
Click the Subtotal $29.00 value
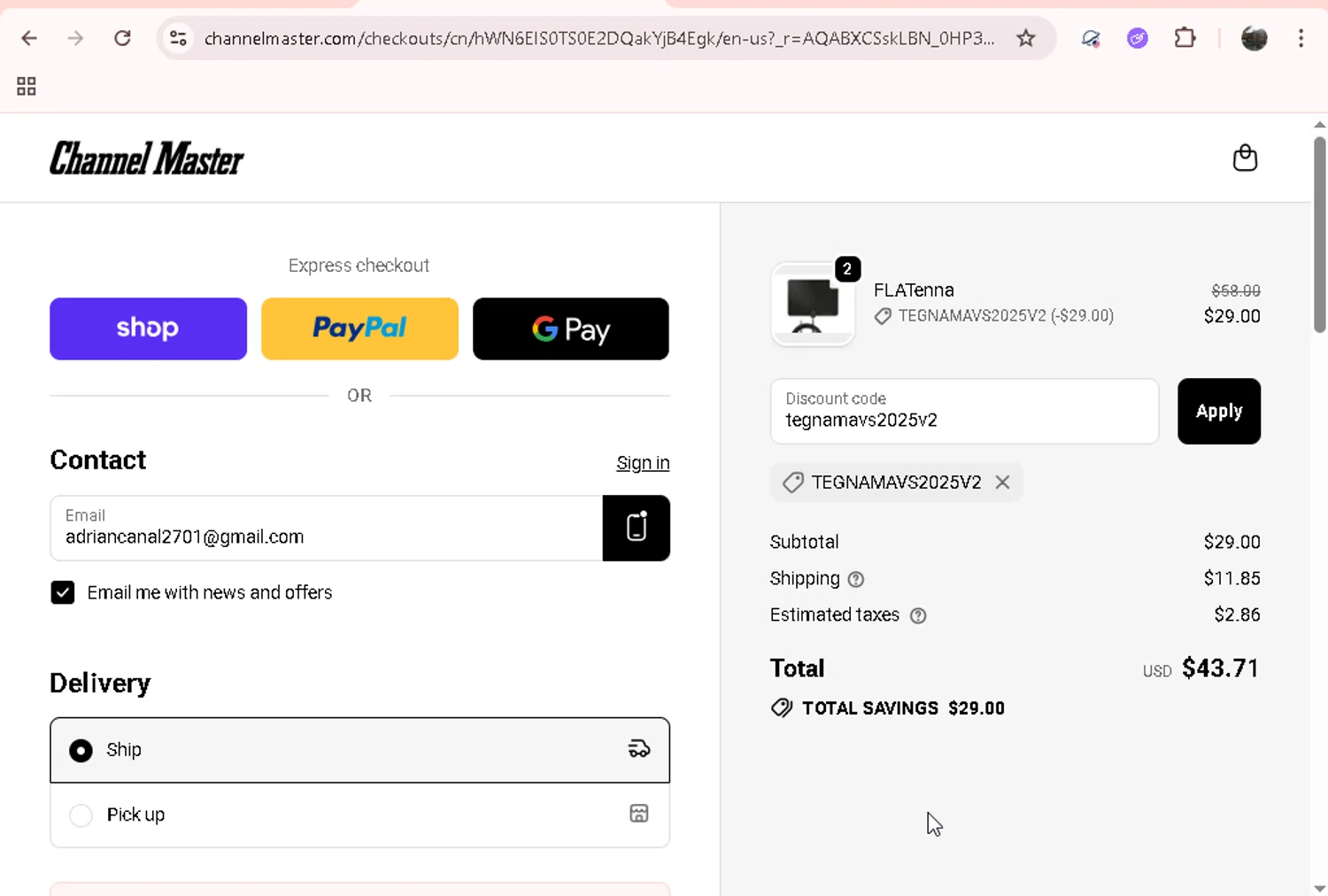pos(1231,542)
